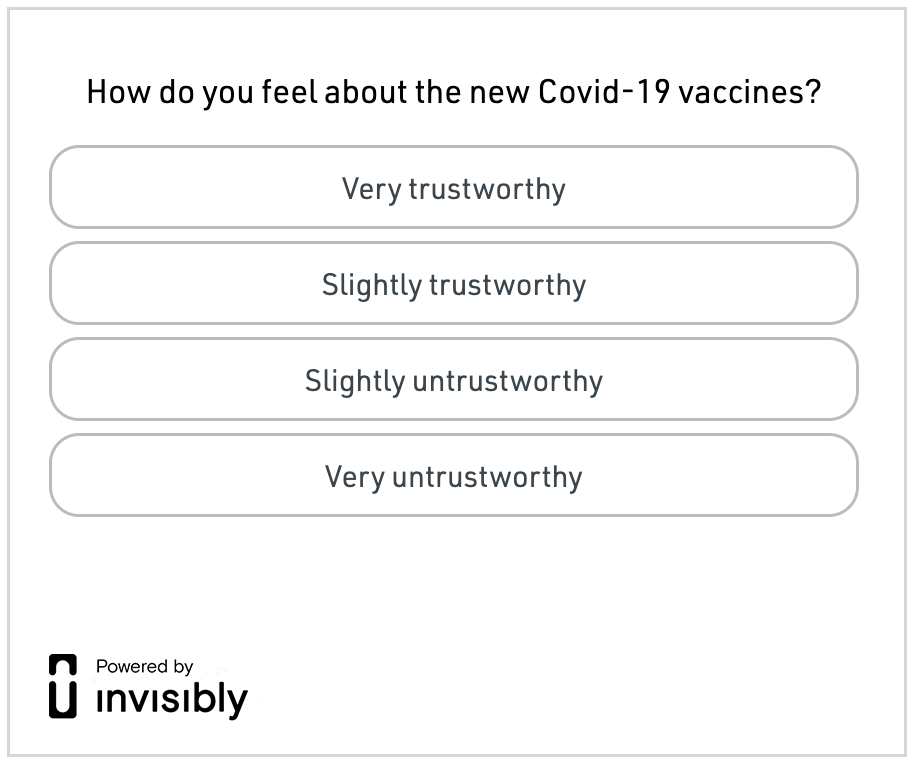Click the black bracket-shaped Invisibly symbol
This screenshot has height=765, width=913.
[63, 686]
